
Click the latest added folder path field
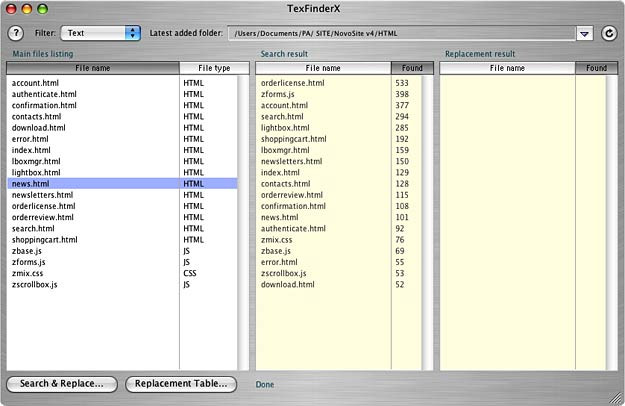pyautogui.click(x=401, y=33)
